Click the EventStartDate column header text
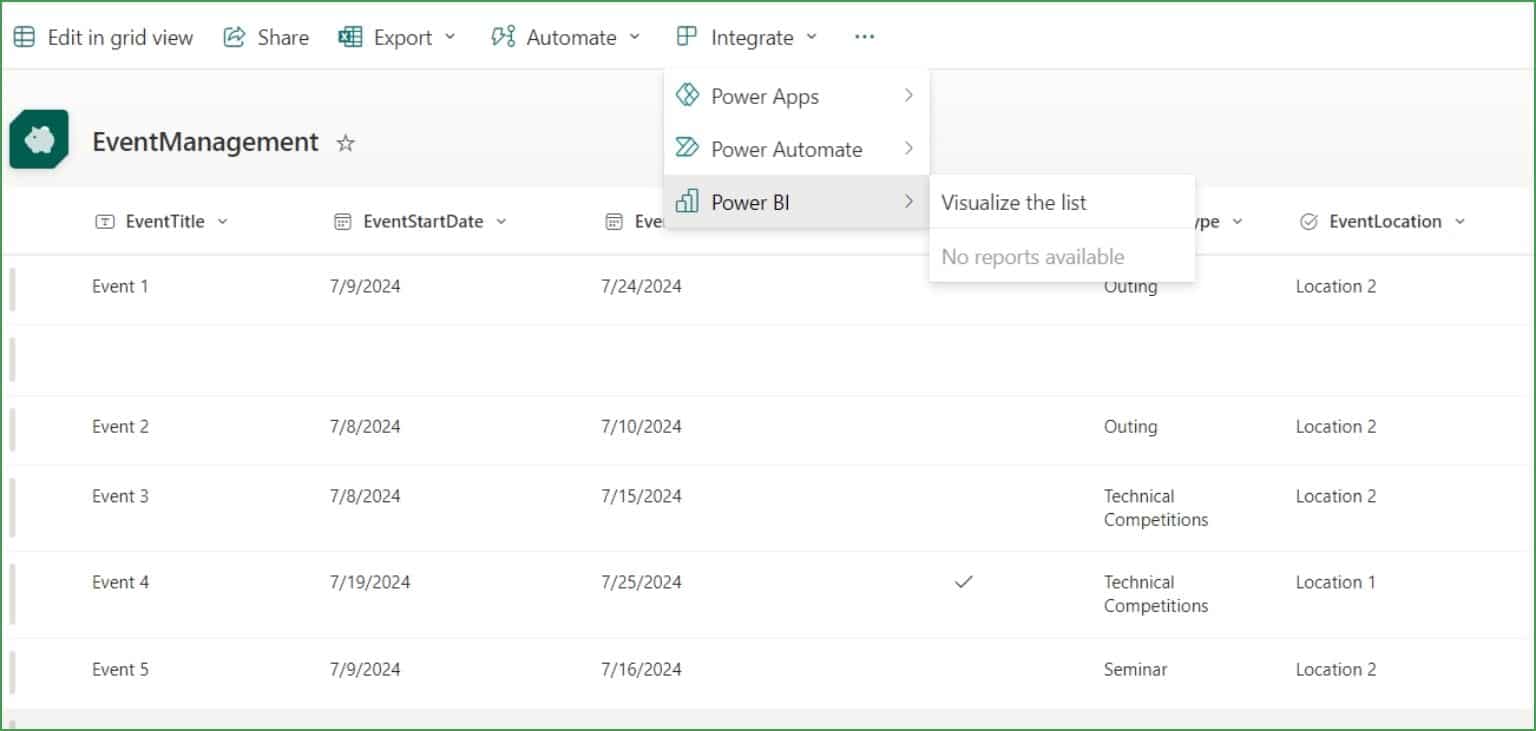 (x=423, y=222)
